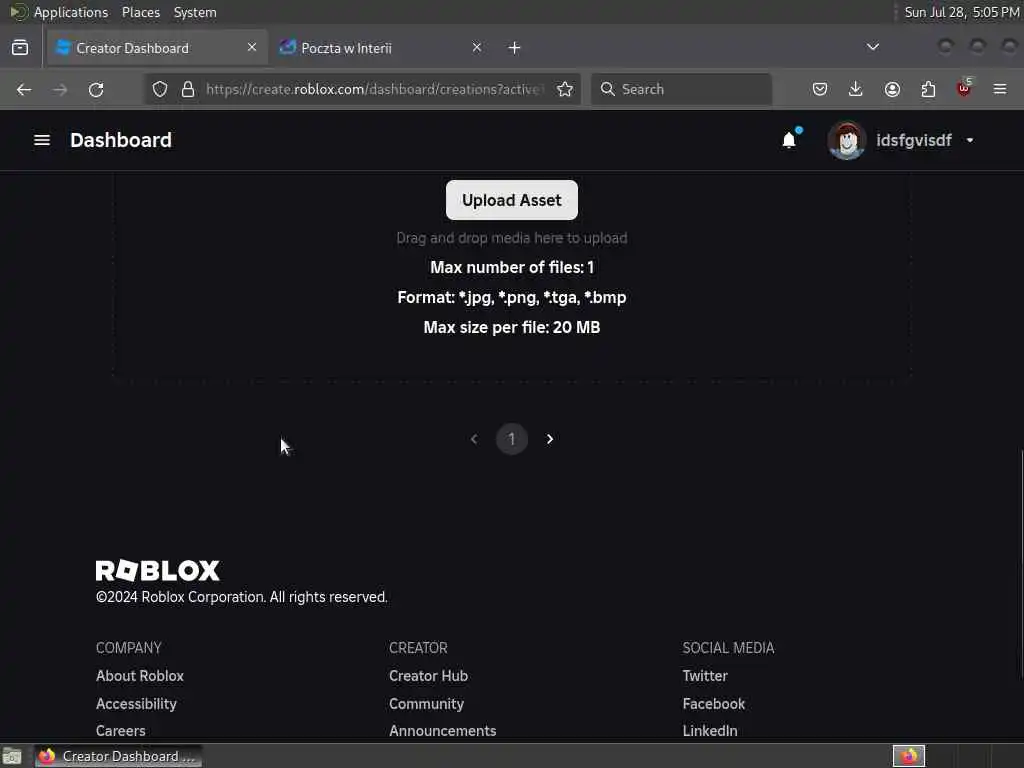
Task: Open the Community link
Action: 426,703
